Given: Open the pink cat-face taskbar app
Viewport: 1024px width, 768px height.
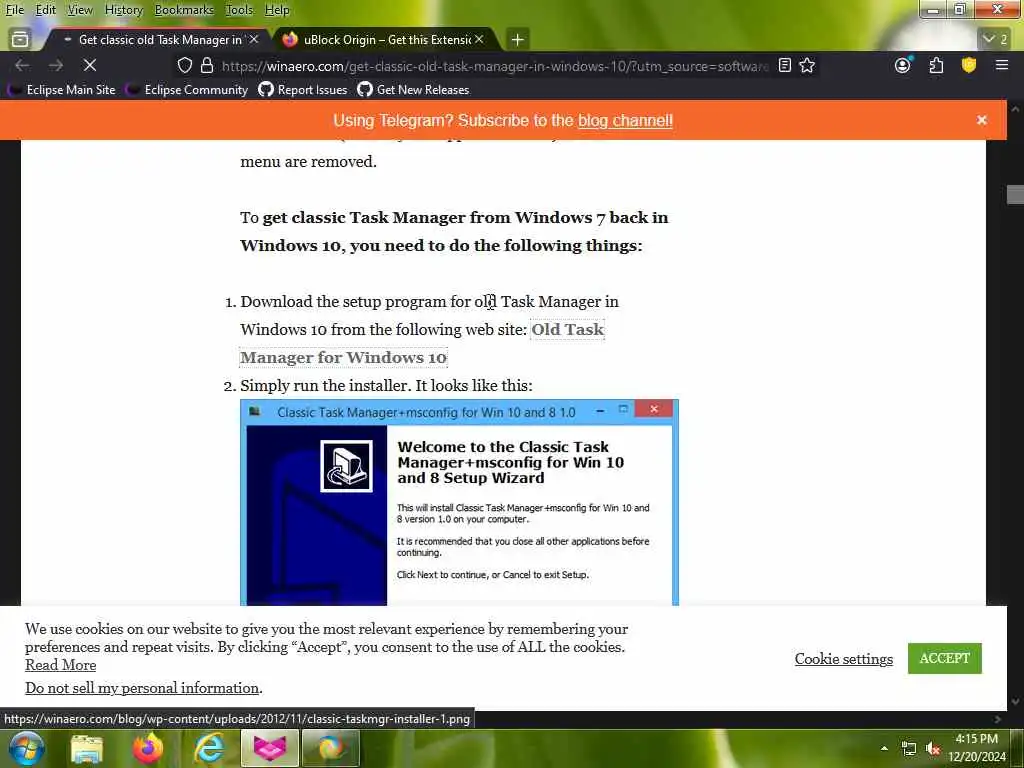Looking at the screenshot, I should coord(270,748).
